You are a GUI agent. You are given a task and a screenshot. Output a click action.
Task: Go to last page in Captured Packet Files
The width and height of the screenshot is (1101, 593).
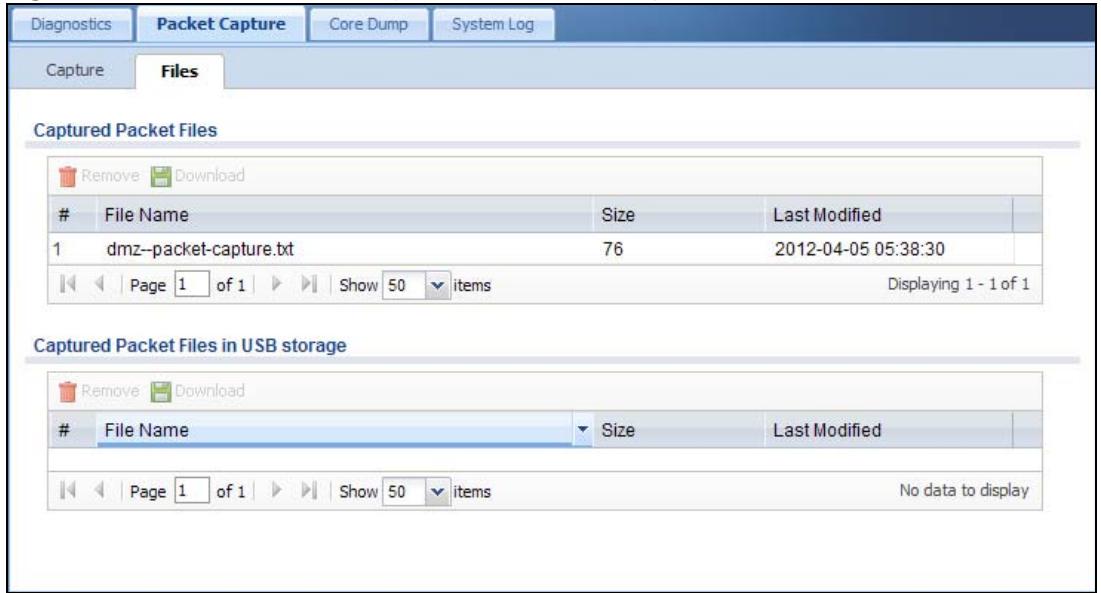(308, 284)
